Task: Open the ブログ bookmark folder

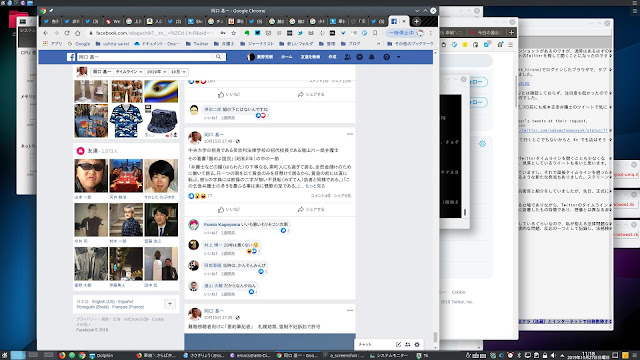Action: [351, 43]
